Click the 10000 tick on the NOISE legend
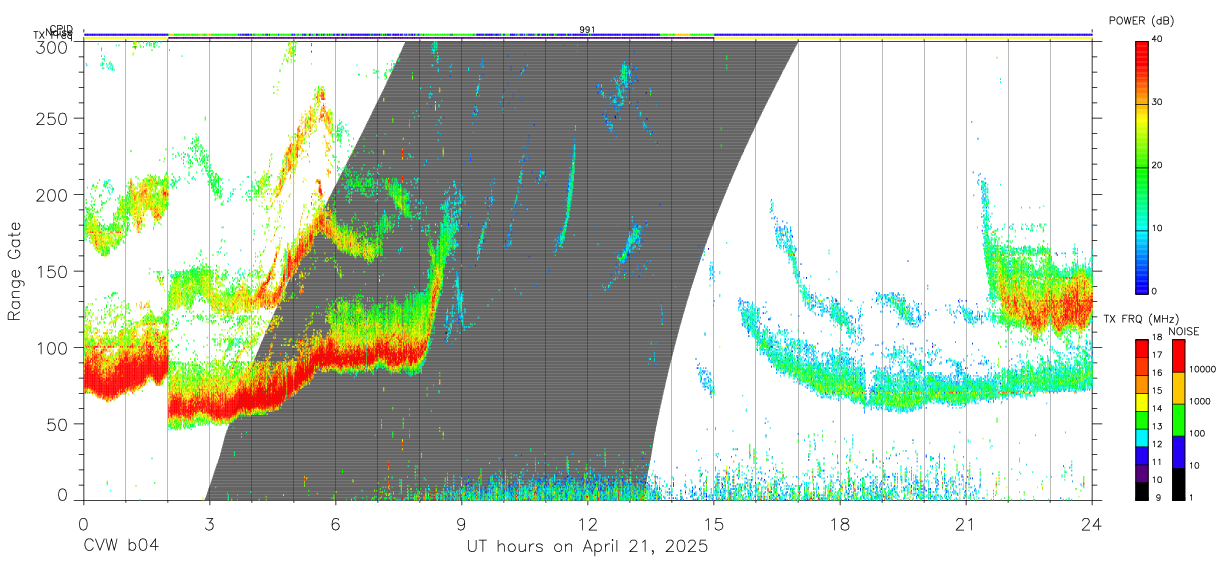This screenshot has height=567, width=1228. (x=1202, y=369)
